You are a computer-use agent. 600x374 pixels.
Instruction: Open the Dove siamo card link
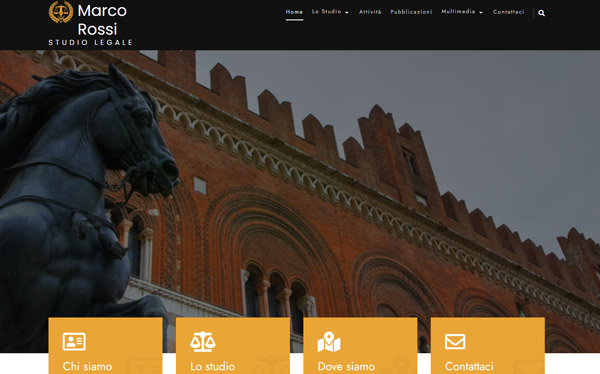346,366
